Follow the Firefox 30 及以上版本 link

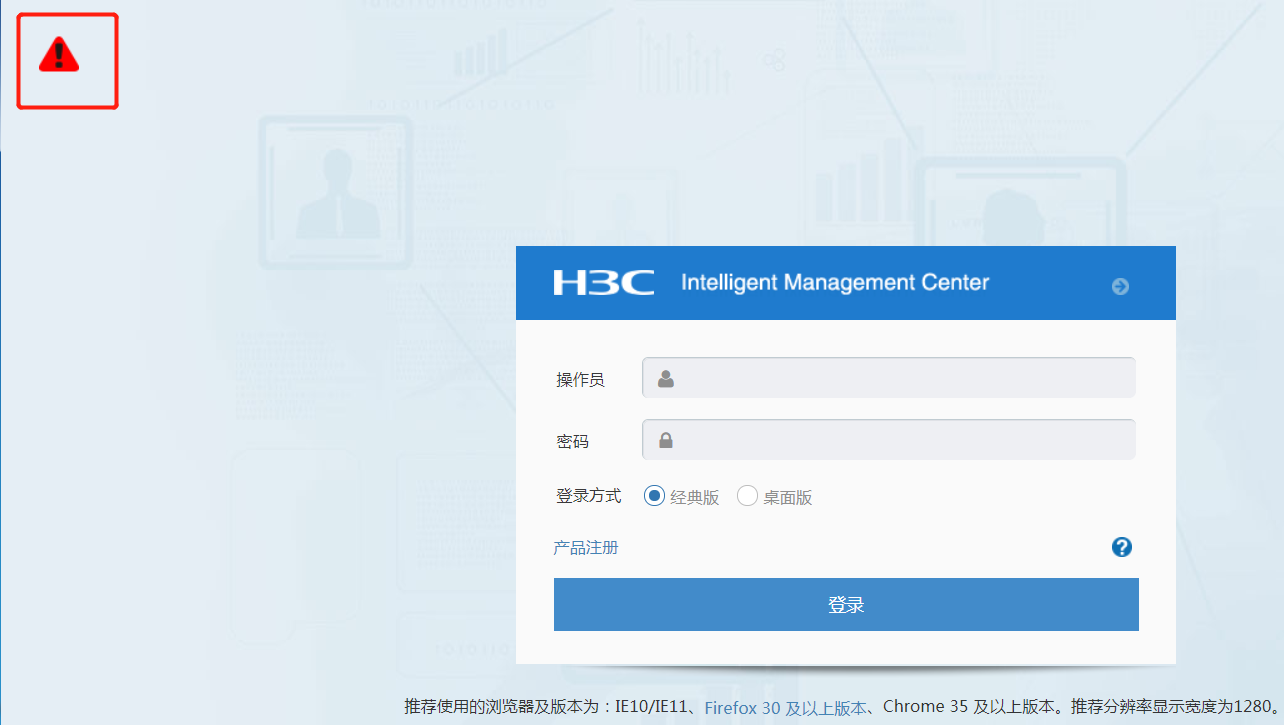(785, 708)
